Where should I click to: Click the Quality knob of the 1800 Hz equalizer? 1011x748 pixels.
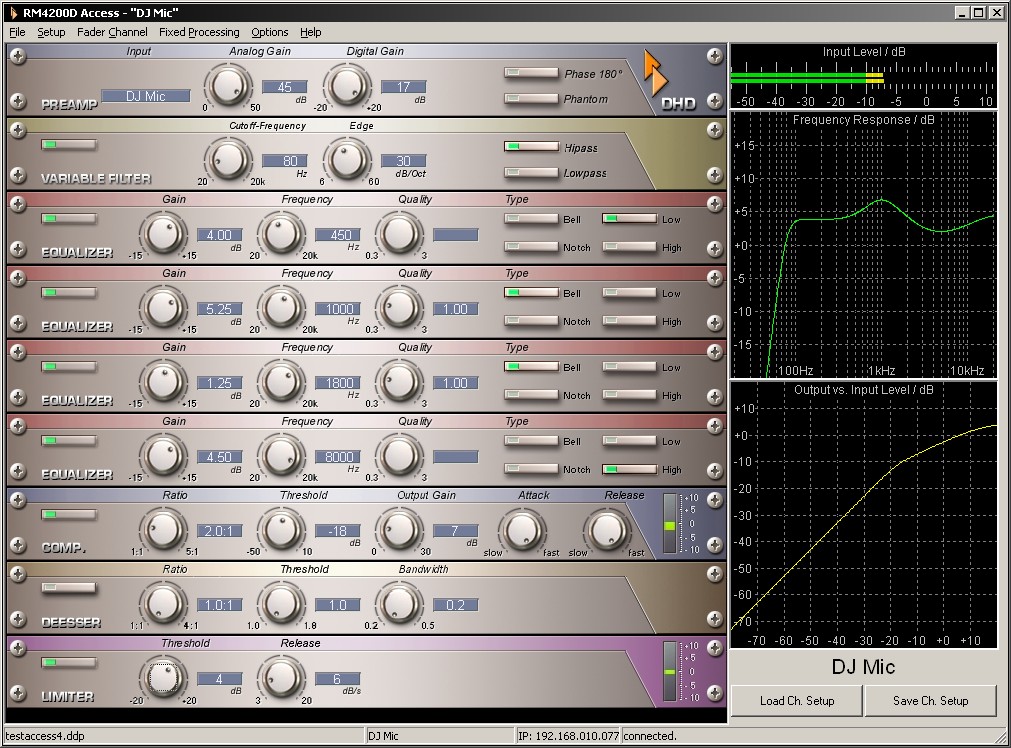click(x=399, y=382)
